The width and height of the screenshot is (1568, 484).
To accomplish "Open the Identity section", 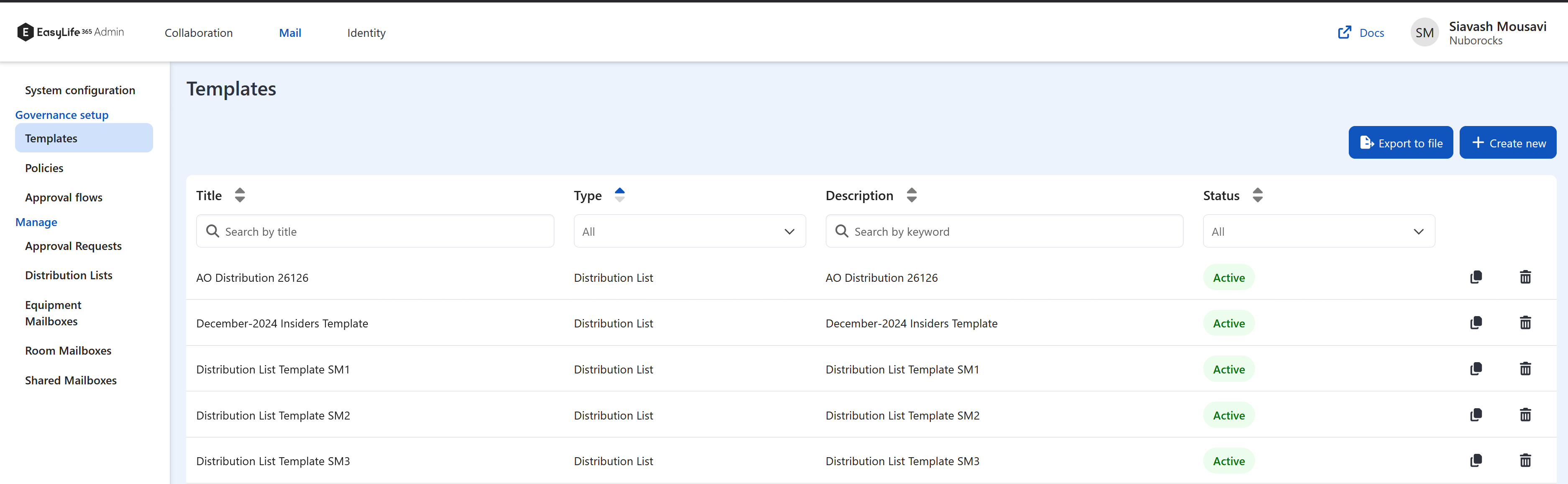I will 366,33.
